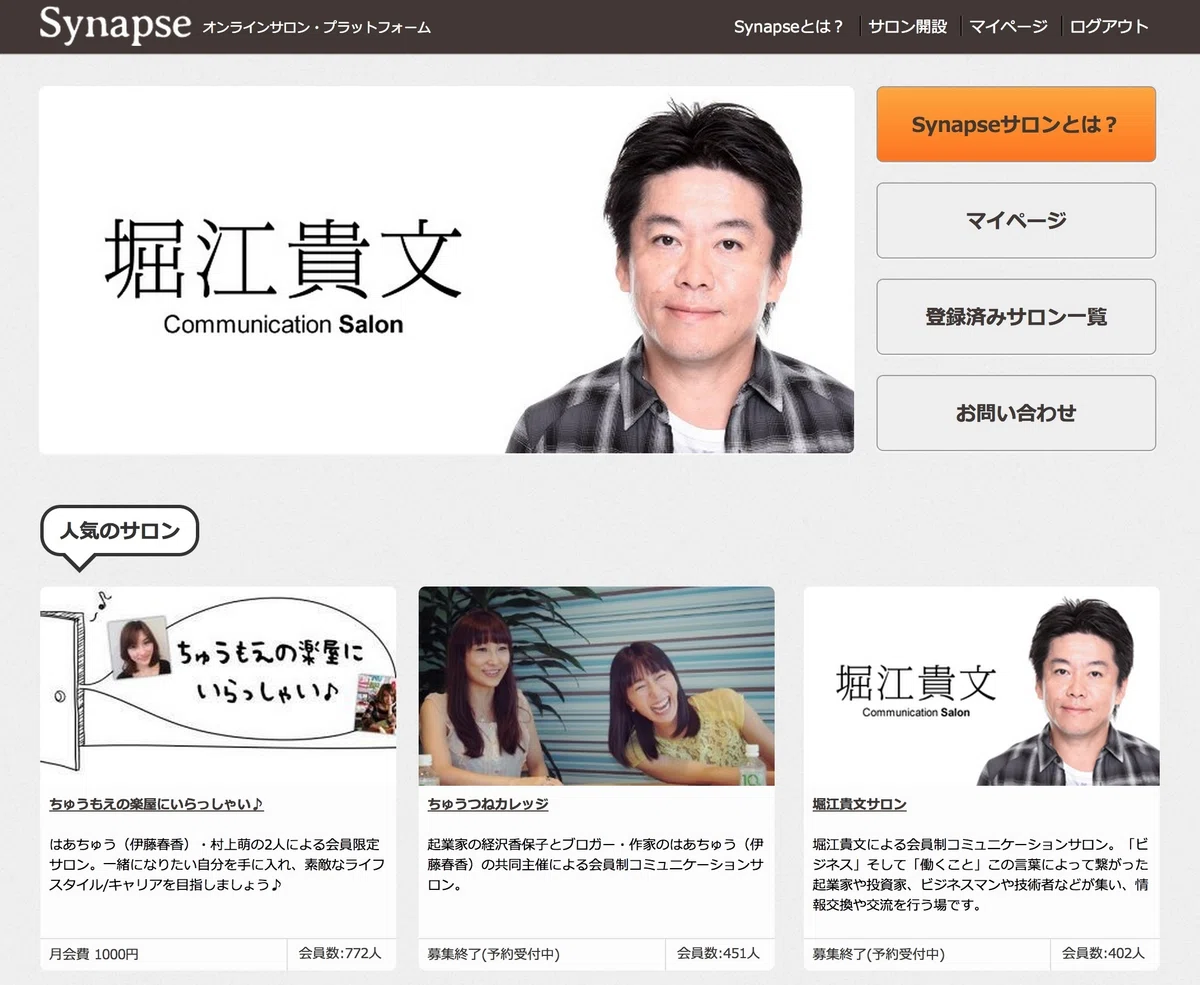Click the 会員数:772人 text
The height and width of the screenshot is (985, 1200).
[x=340, y=953]
